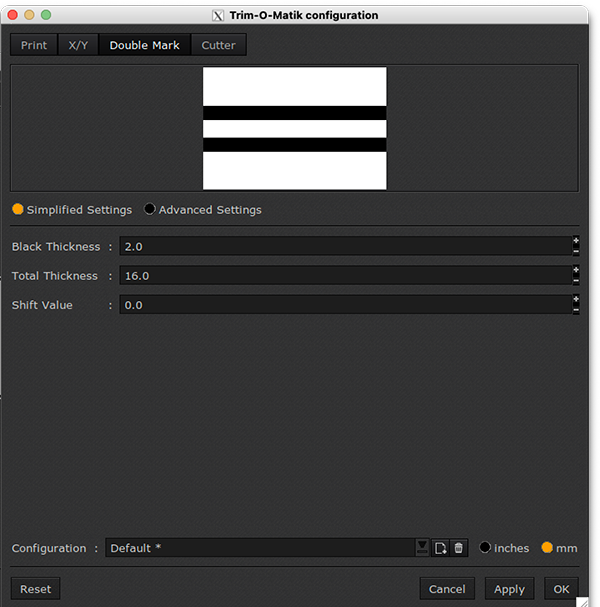Decrease Shift Value with the minus button

coord(576,310)
